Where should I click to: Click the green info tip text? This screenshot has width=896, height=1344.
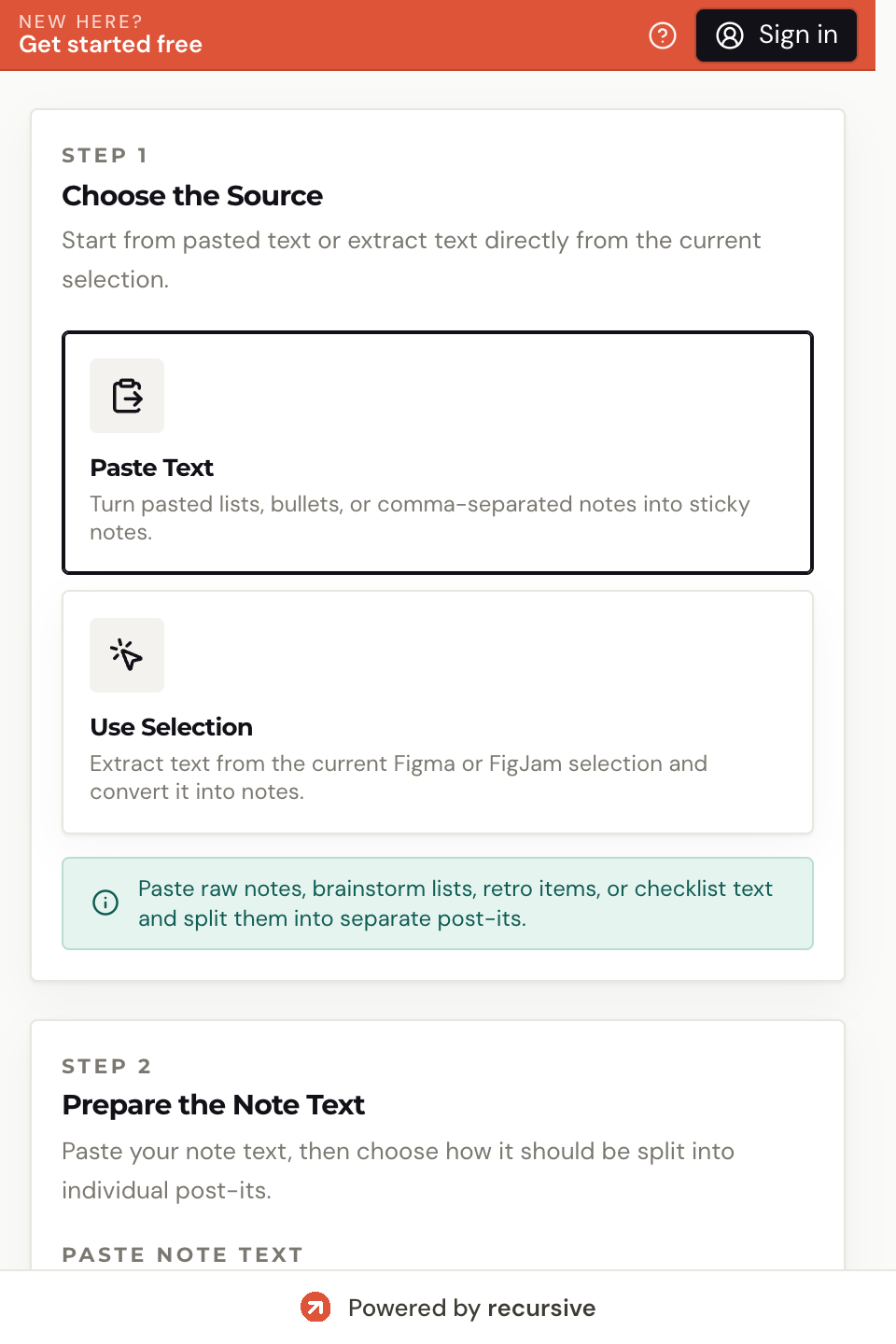pyautogui.click(x=455, y=903)
